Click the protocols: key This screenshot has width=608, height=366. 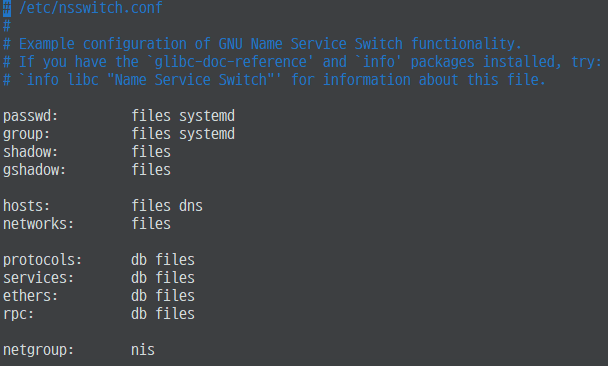(42, 260)
